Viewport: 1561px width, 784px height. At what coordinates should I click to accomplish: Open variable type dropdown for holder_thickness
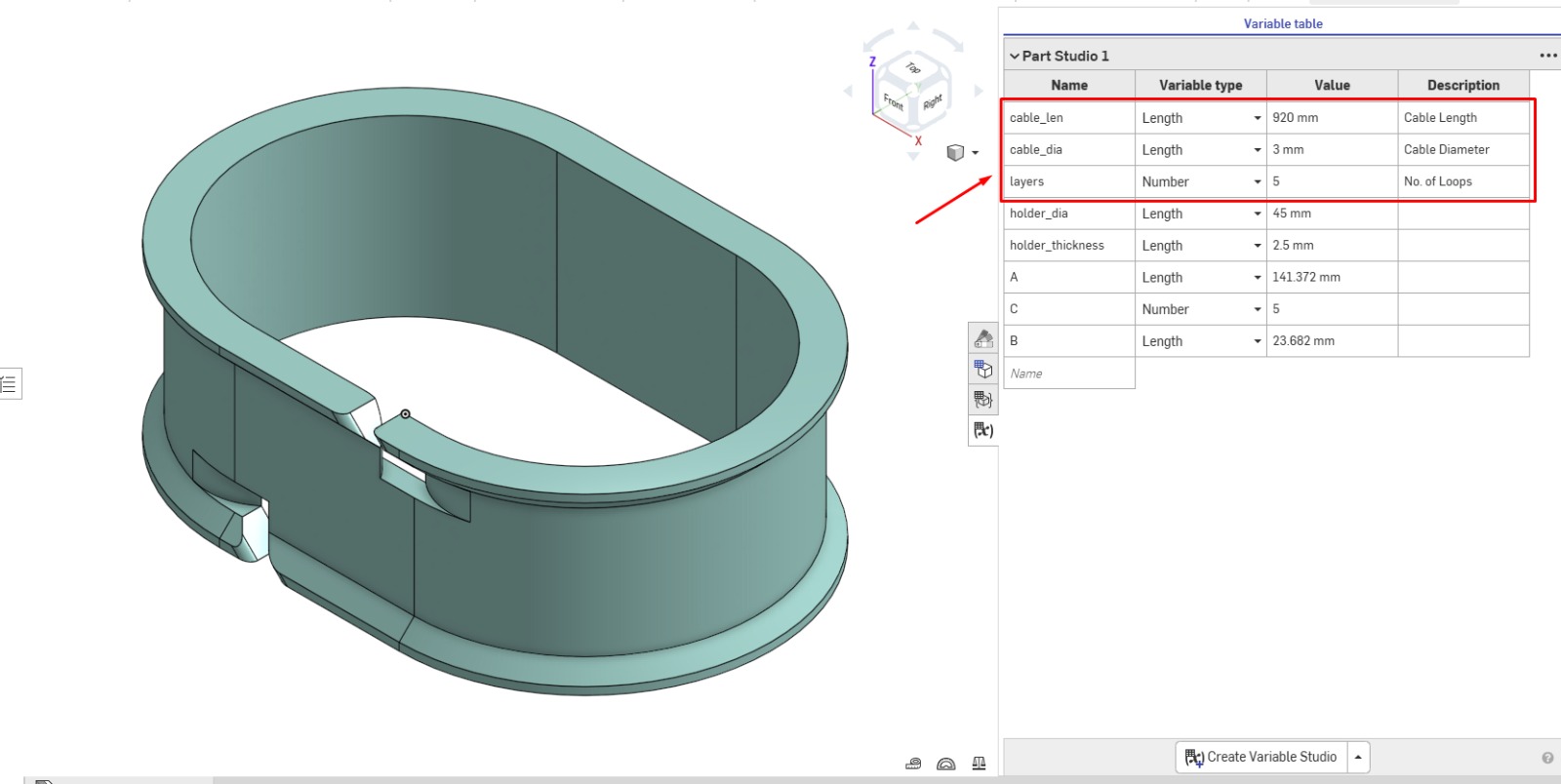(x=1201, y=246)
